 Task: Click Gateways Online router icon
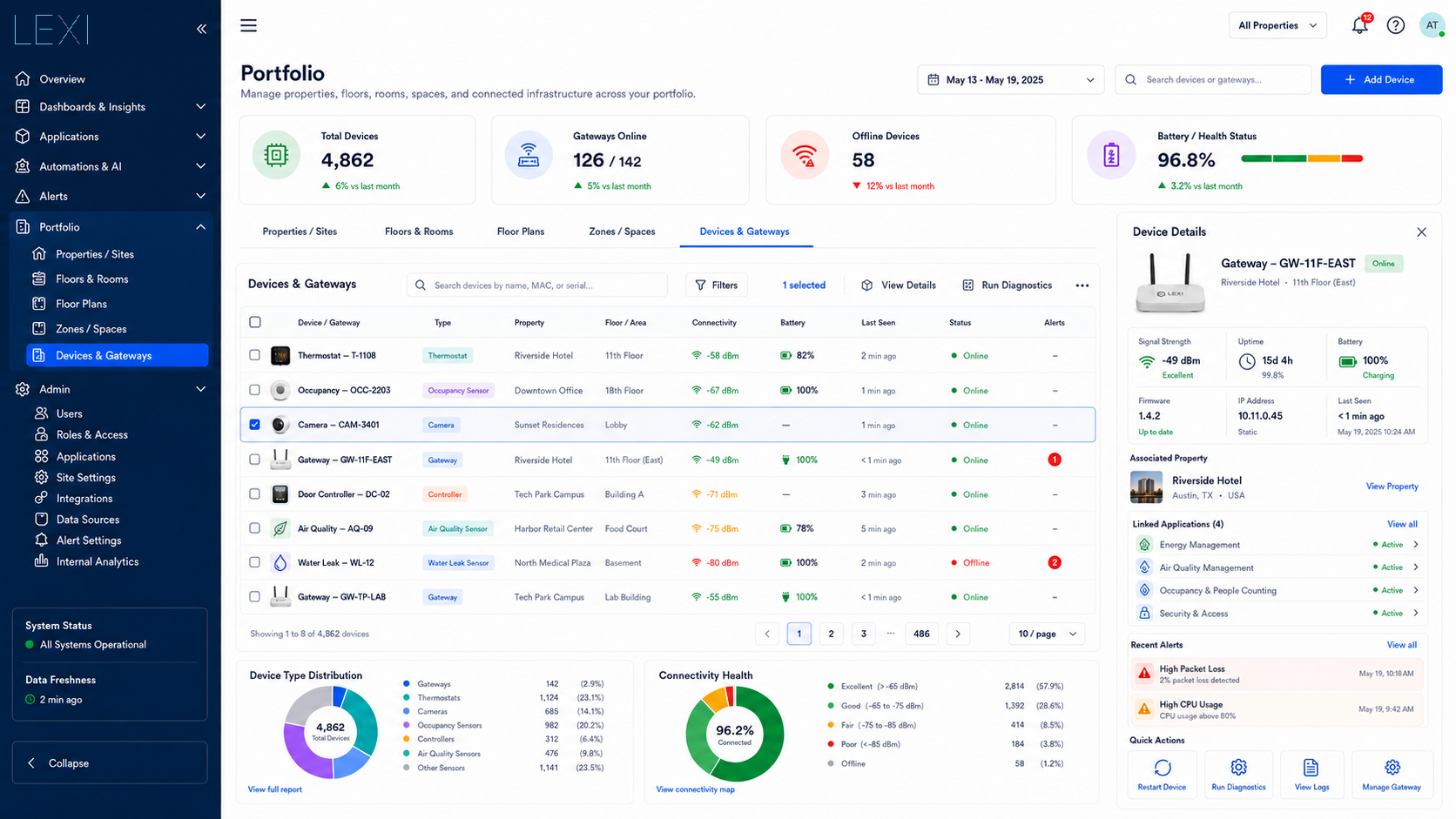529,156
